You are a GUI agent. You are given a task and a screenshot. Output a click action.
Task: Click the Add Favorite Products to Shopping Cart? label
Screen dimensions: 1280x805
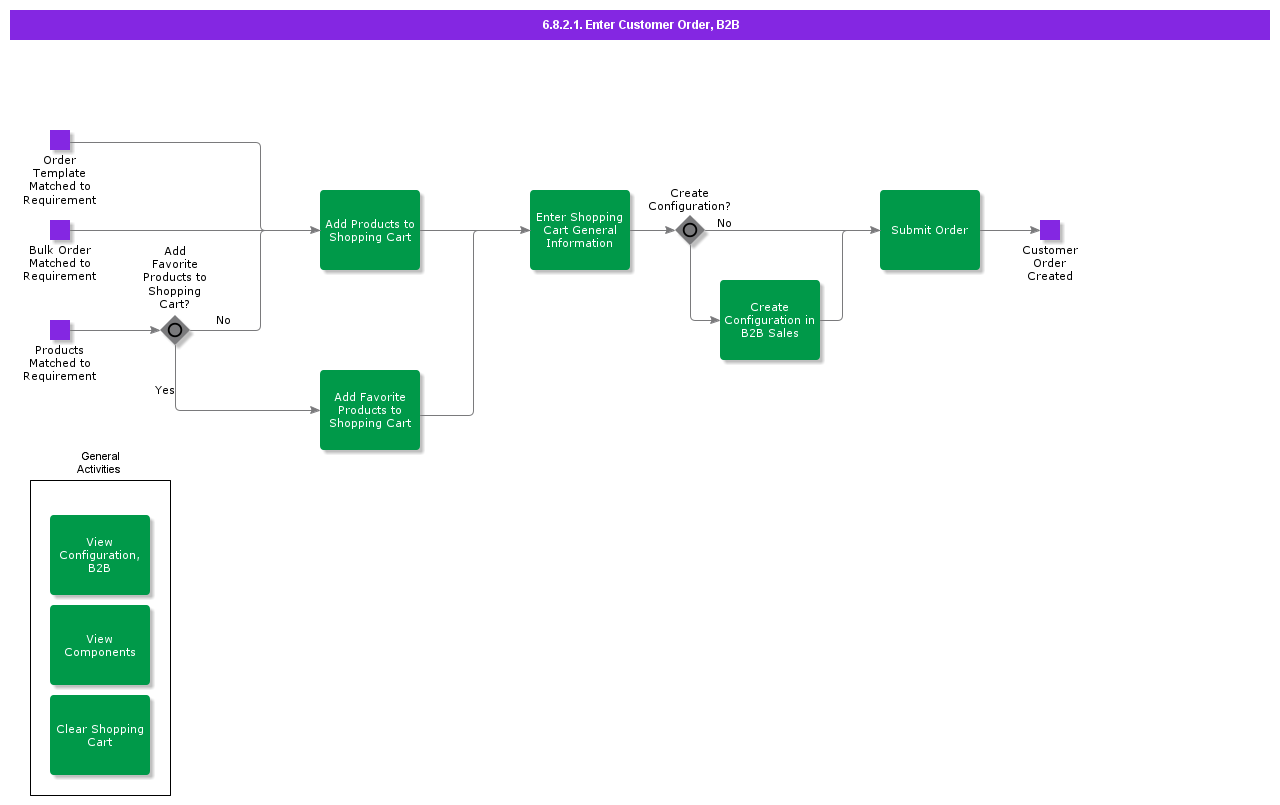[x=175, y=278]
